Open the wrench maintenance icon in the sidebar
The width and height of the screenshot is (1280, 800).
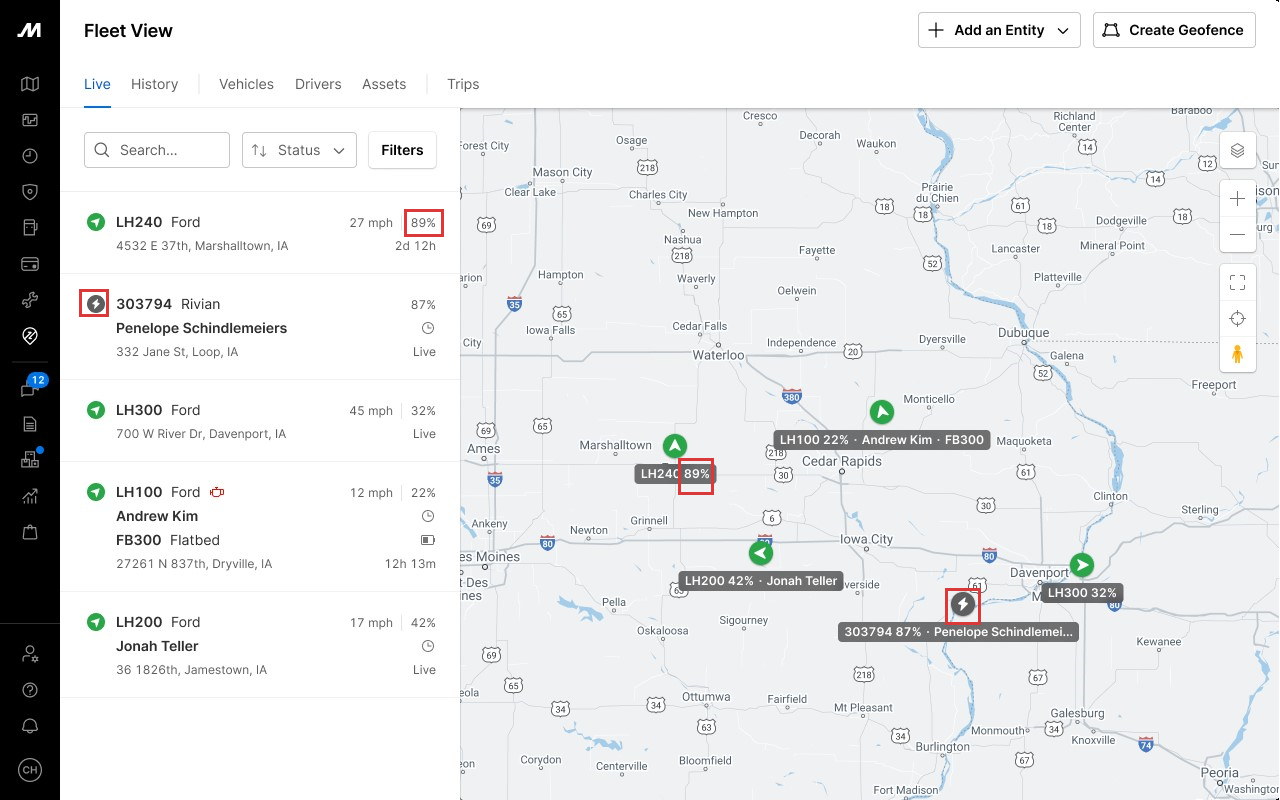coord(30,300)
